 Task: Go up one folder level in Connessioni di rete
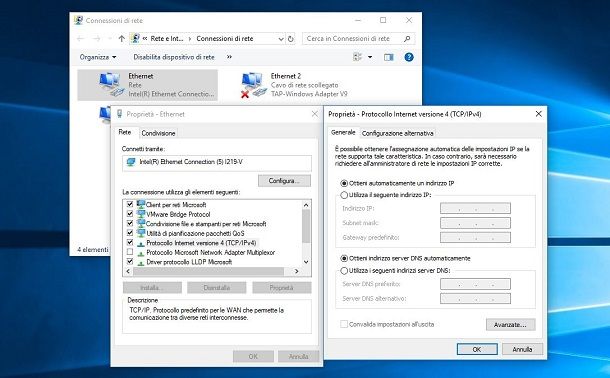tap(122, 38)
